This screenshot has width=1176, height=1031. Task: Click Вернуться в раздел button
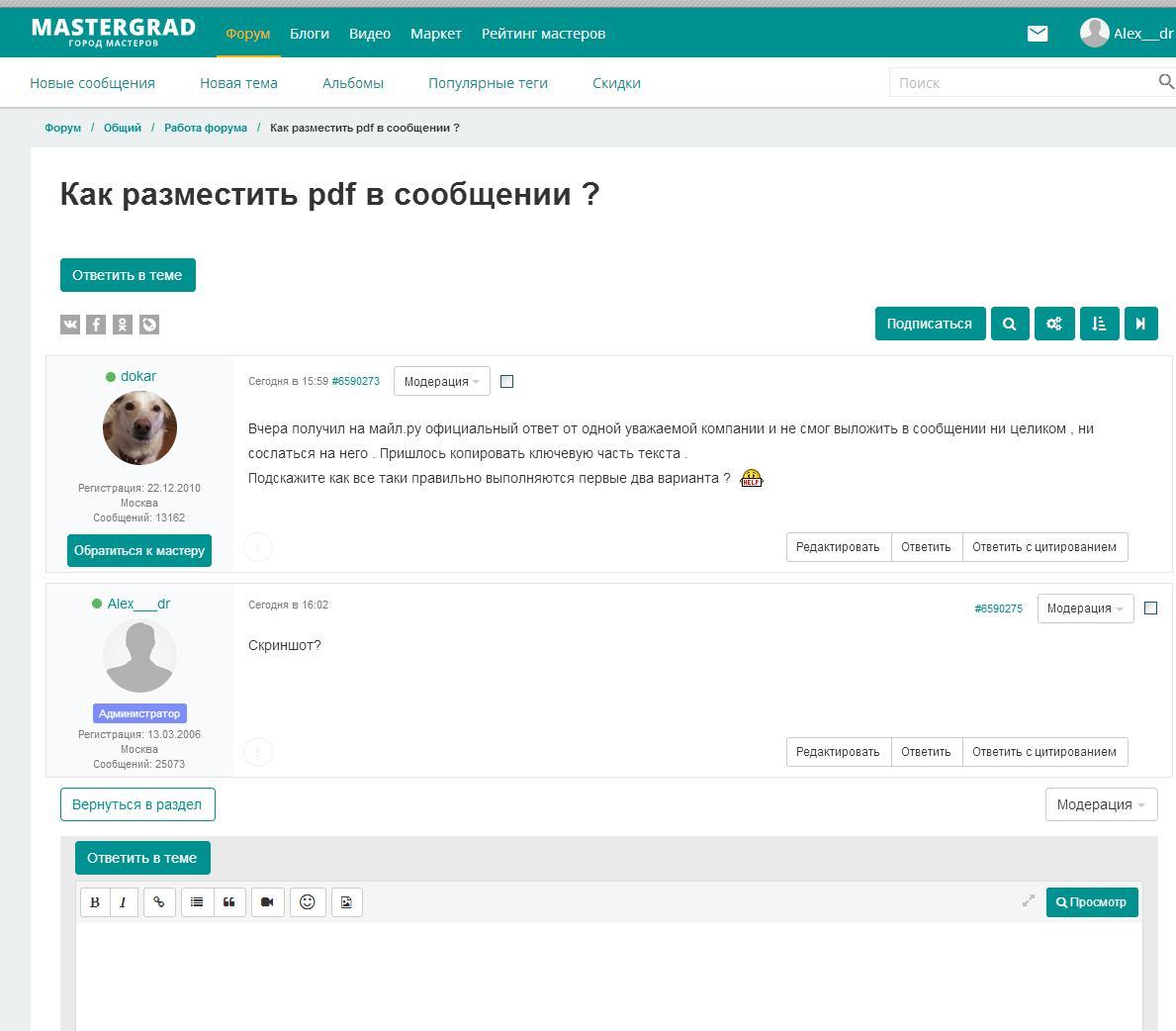pos(137,804)
